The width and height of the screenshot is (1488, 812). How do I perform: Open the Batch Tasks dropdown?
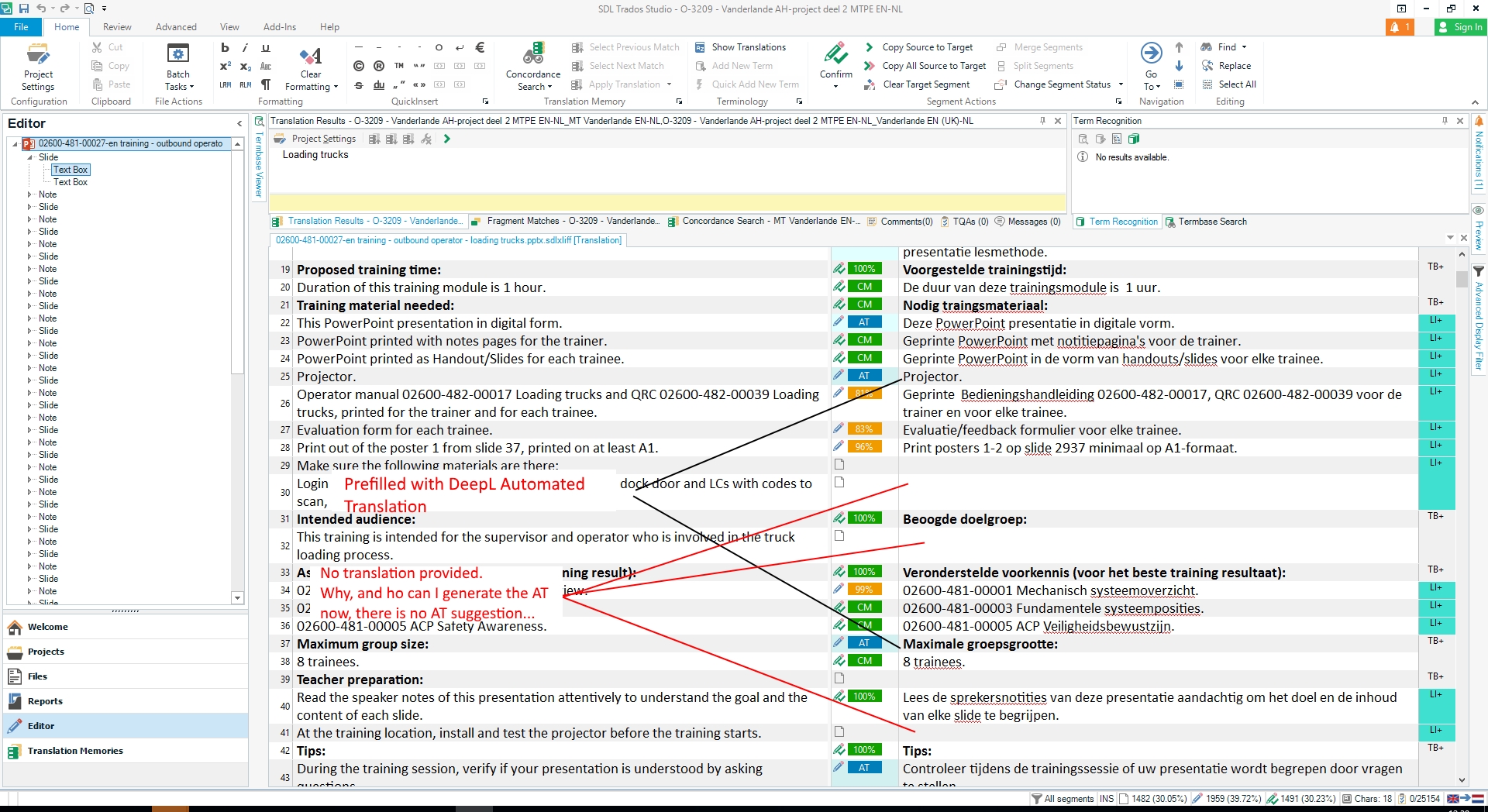[x=178, y=67]
